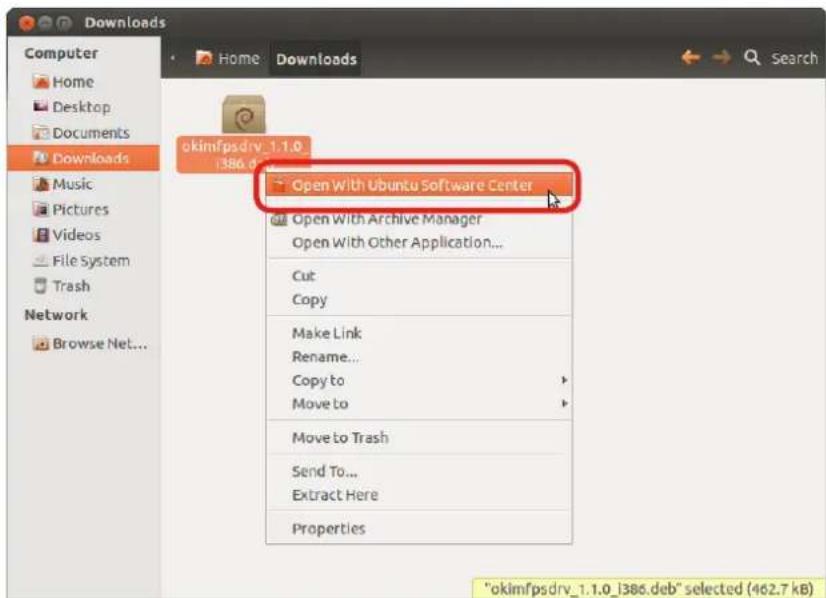
Task: Click the Videos folder icon in sidebar
Action: click(x=41, y=234)
